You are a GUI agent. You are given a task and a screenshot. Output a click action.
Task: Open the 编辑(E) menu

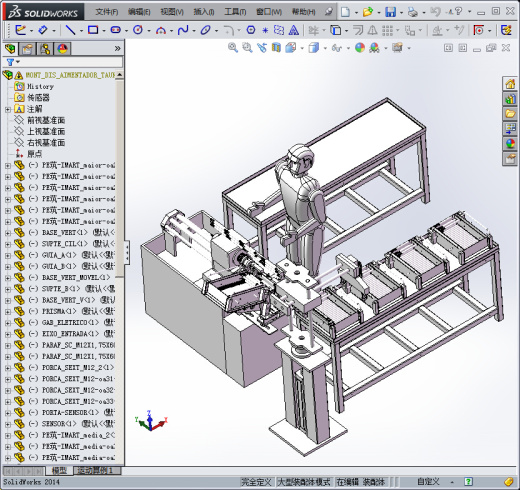pyautogui.click(x=139, y=12)
